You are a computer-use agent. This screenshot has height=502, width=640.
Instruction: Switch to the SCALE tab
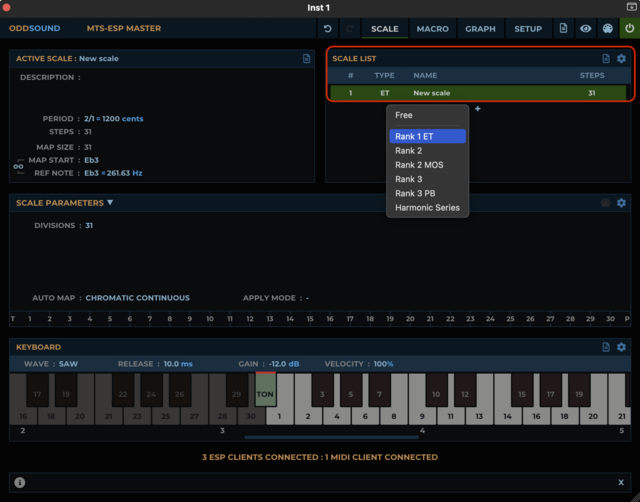(384, 29)
